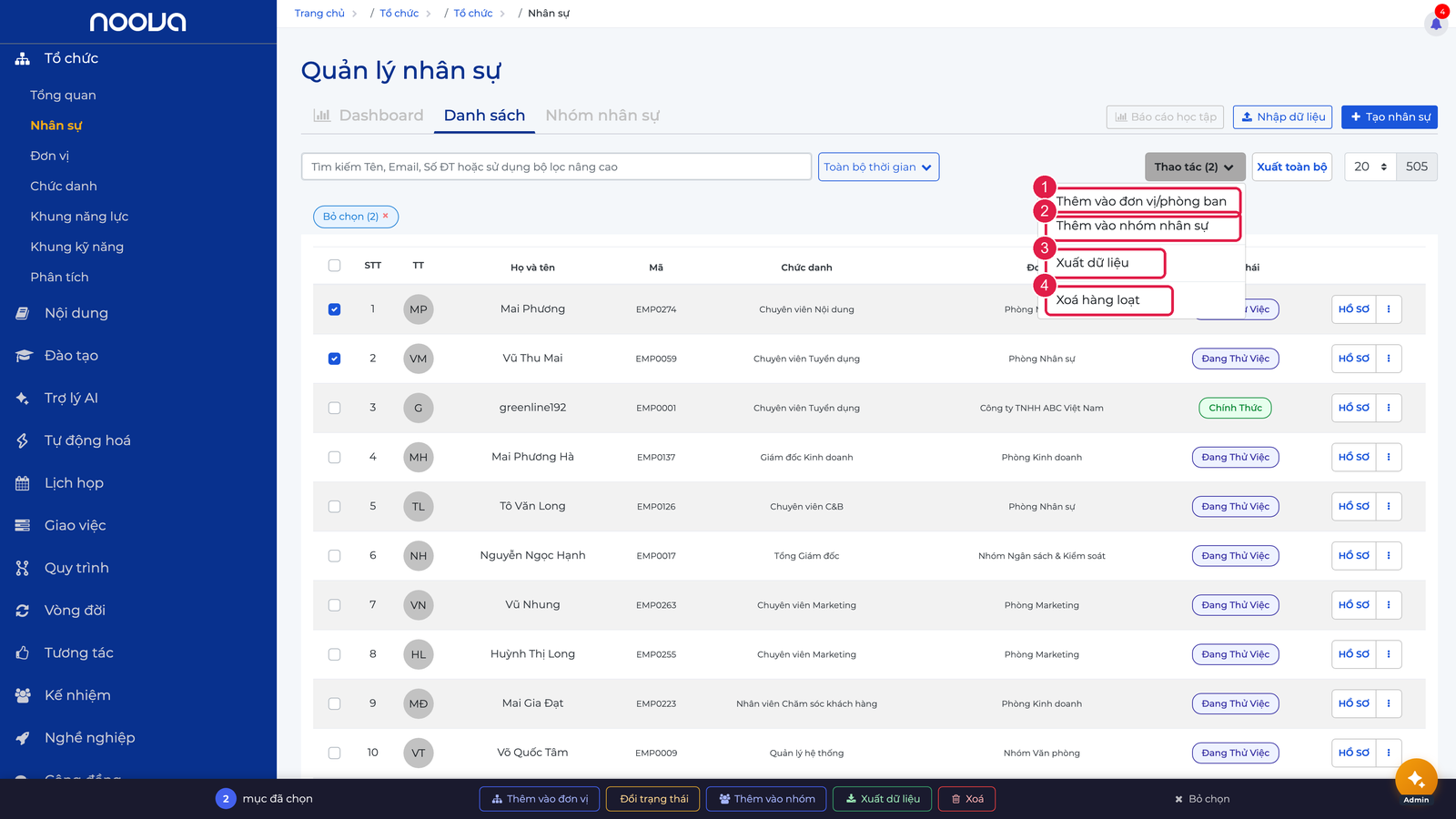This screenshot has height=819, width=1456.
Task: Collapse the Thao tác (2) dropdown
Action: tap(1194, 167)
